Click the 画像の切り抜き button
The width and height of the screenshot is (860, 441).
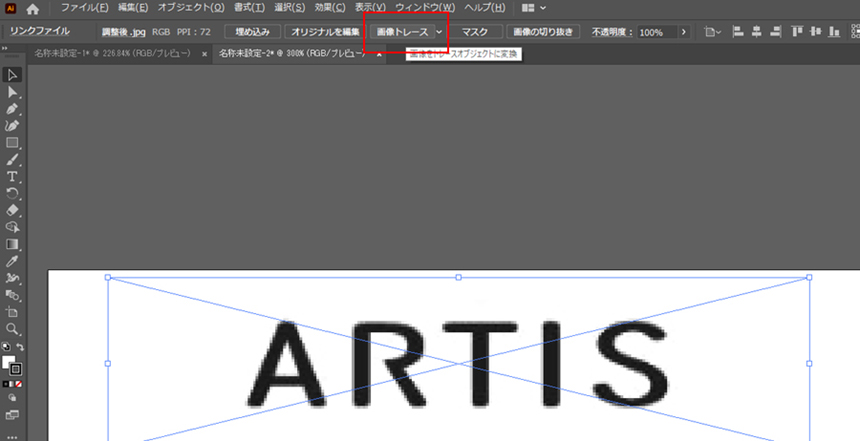[543, 32]
